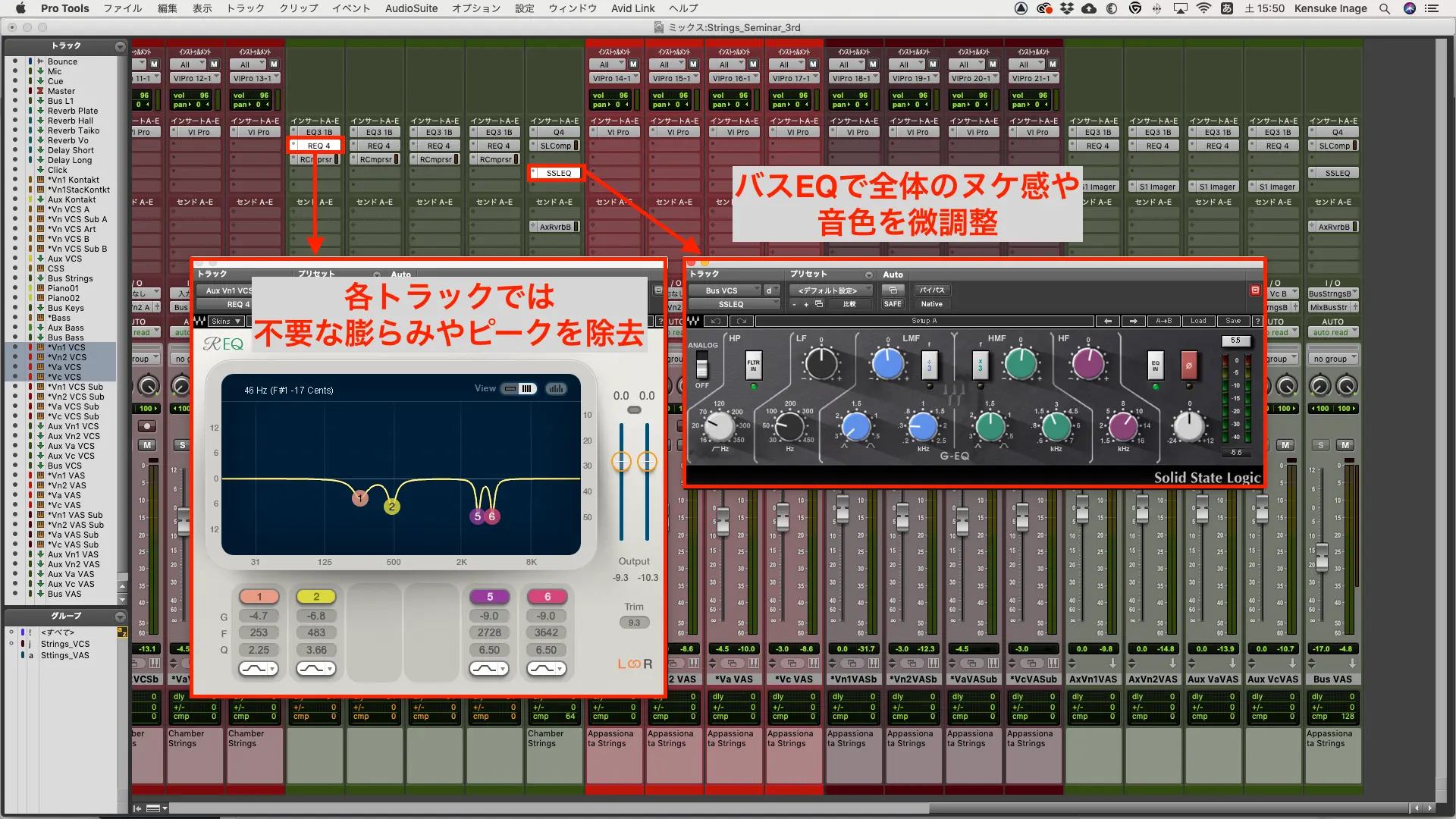Open the トラック list options dropdown
The height and width of the screenshot is (819, 1456).
click(x=120, y=46)
